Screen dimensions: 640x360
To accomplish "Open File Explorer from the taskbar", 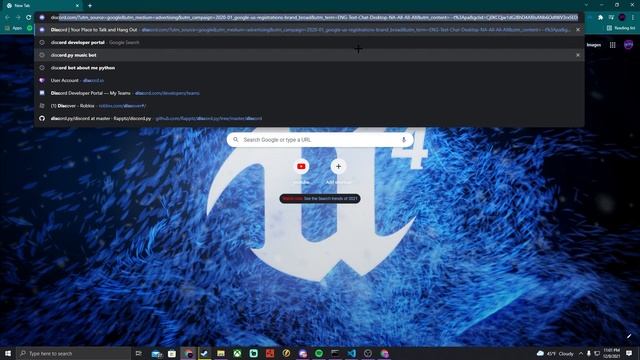I will coord(221,353).
